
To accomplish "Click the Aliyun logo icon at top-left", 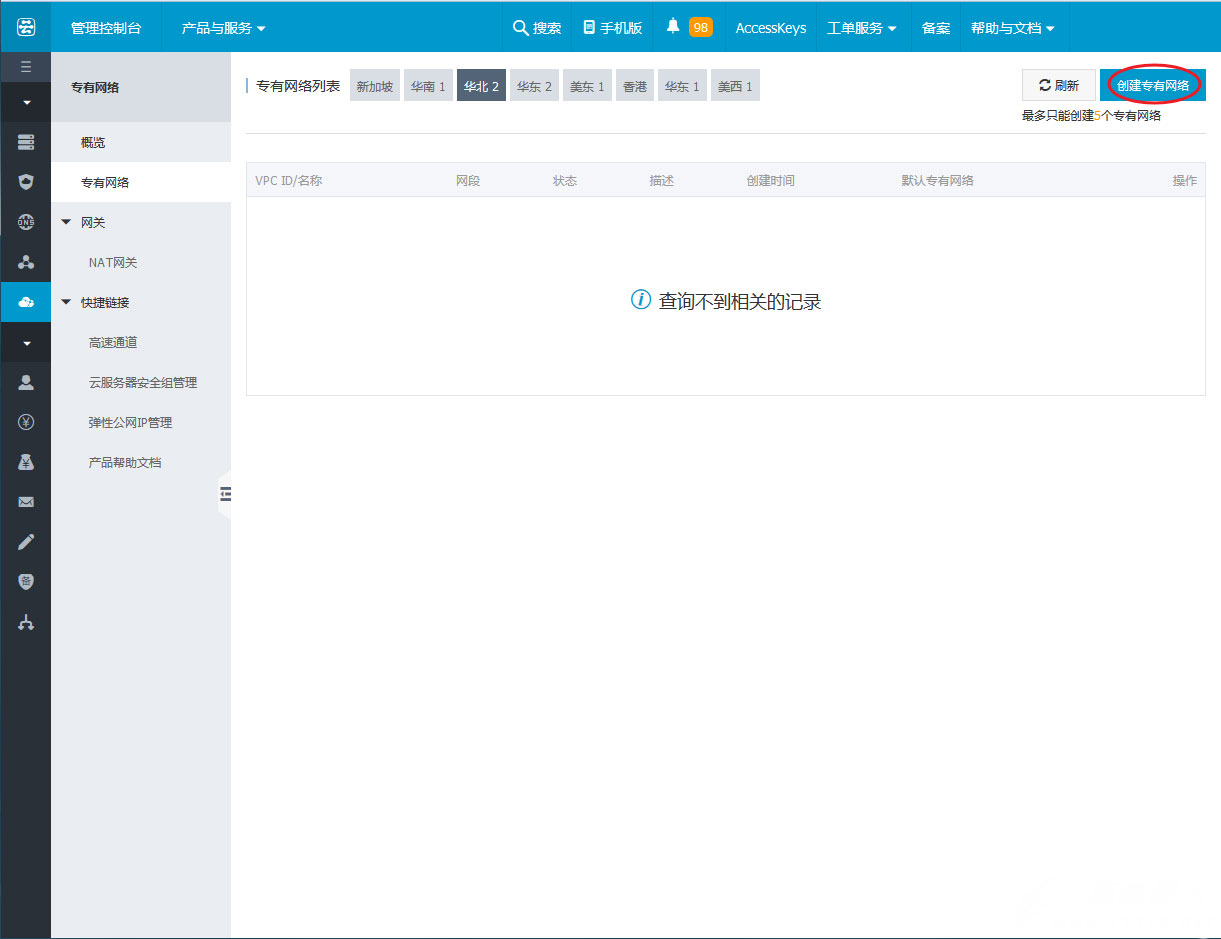I will pyautogui.click(x=26, y=27).
